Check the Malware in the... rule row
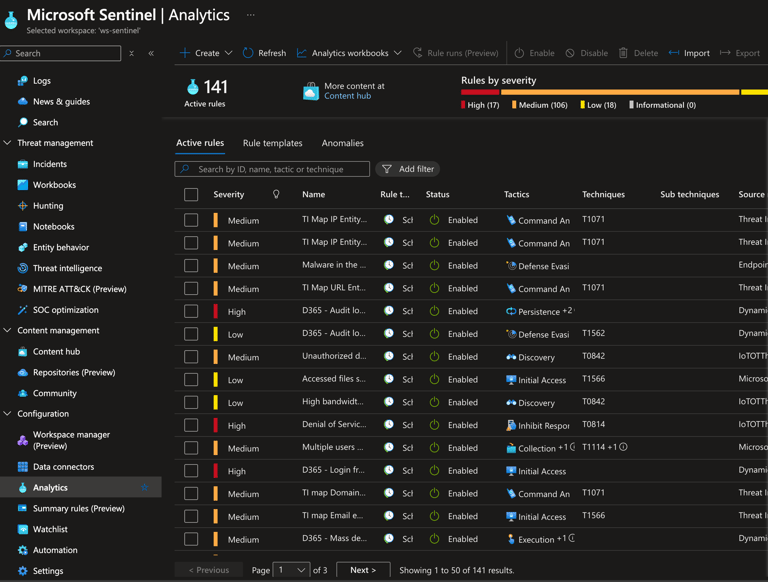 [x=191, y=266]
